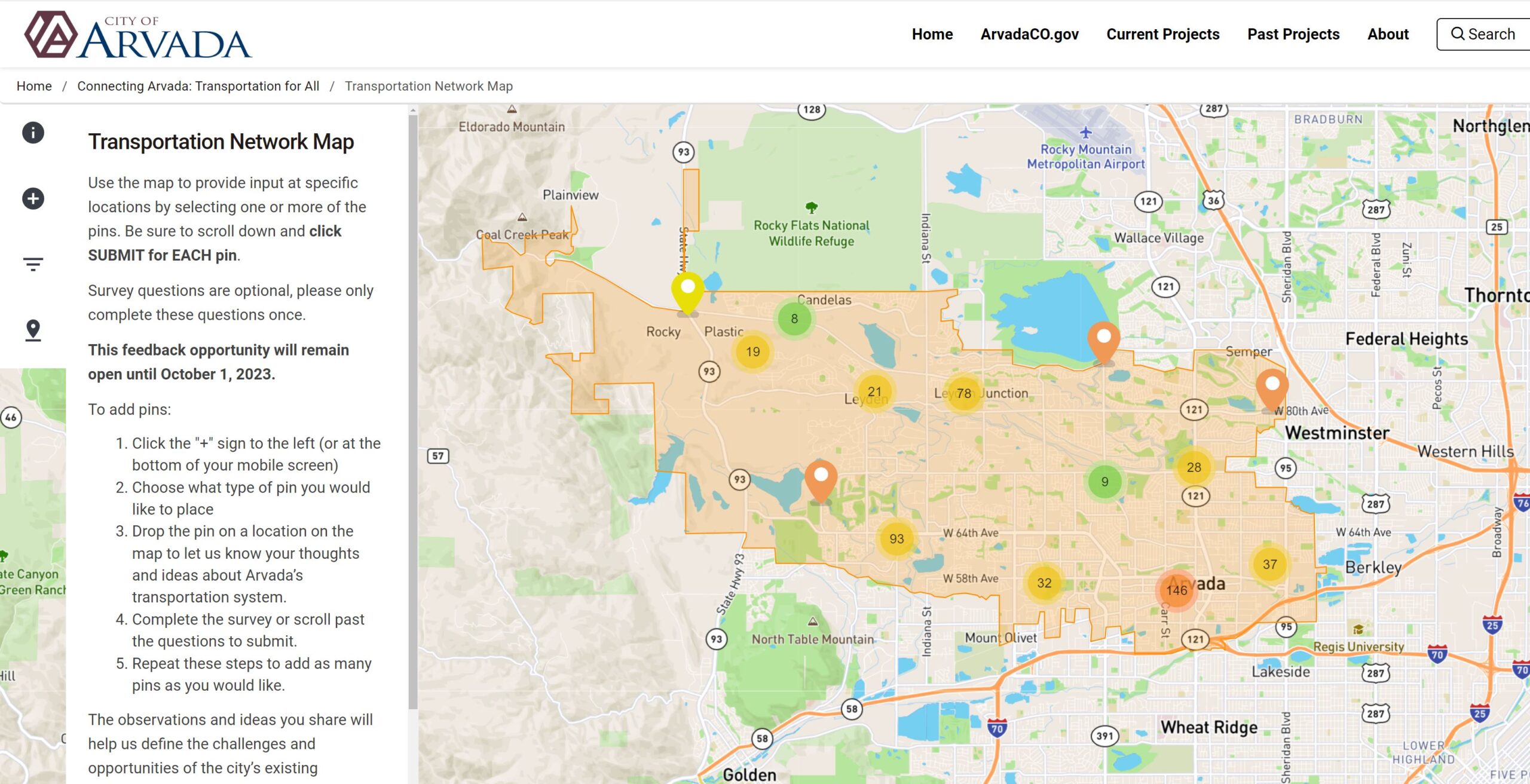Select the yellow map pin marker
This screenshot has height=784, width=1530.
(x=687, y=292)
